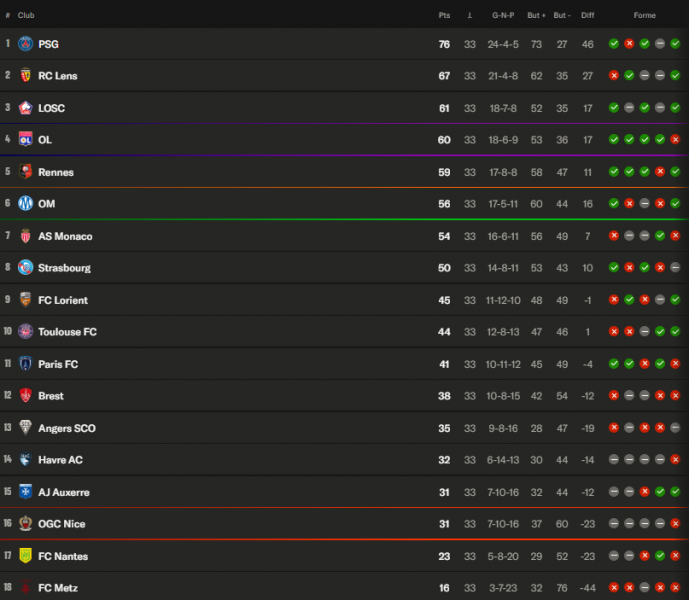Open the Paris FC team name link
This screenshot has height=600, width=689.
(x=58, y=364)
